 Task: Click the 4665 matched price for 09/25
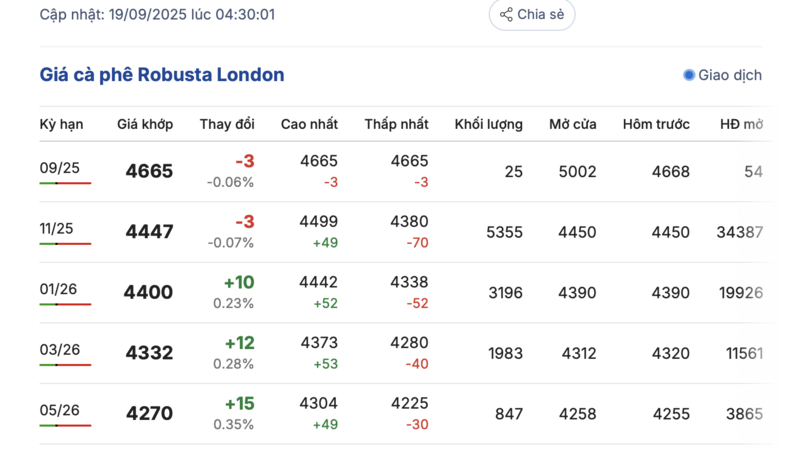(149, 171)
